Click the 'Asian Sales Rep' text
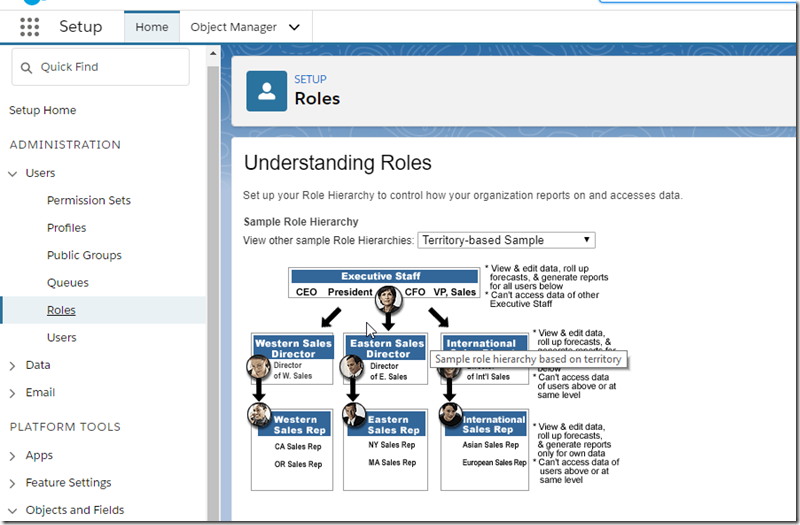Screen dimensions: 800x525 (x=490, y=445)
